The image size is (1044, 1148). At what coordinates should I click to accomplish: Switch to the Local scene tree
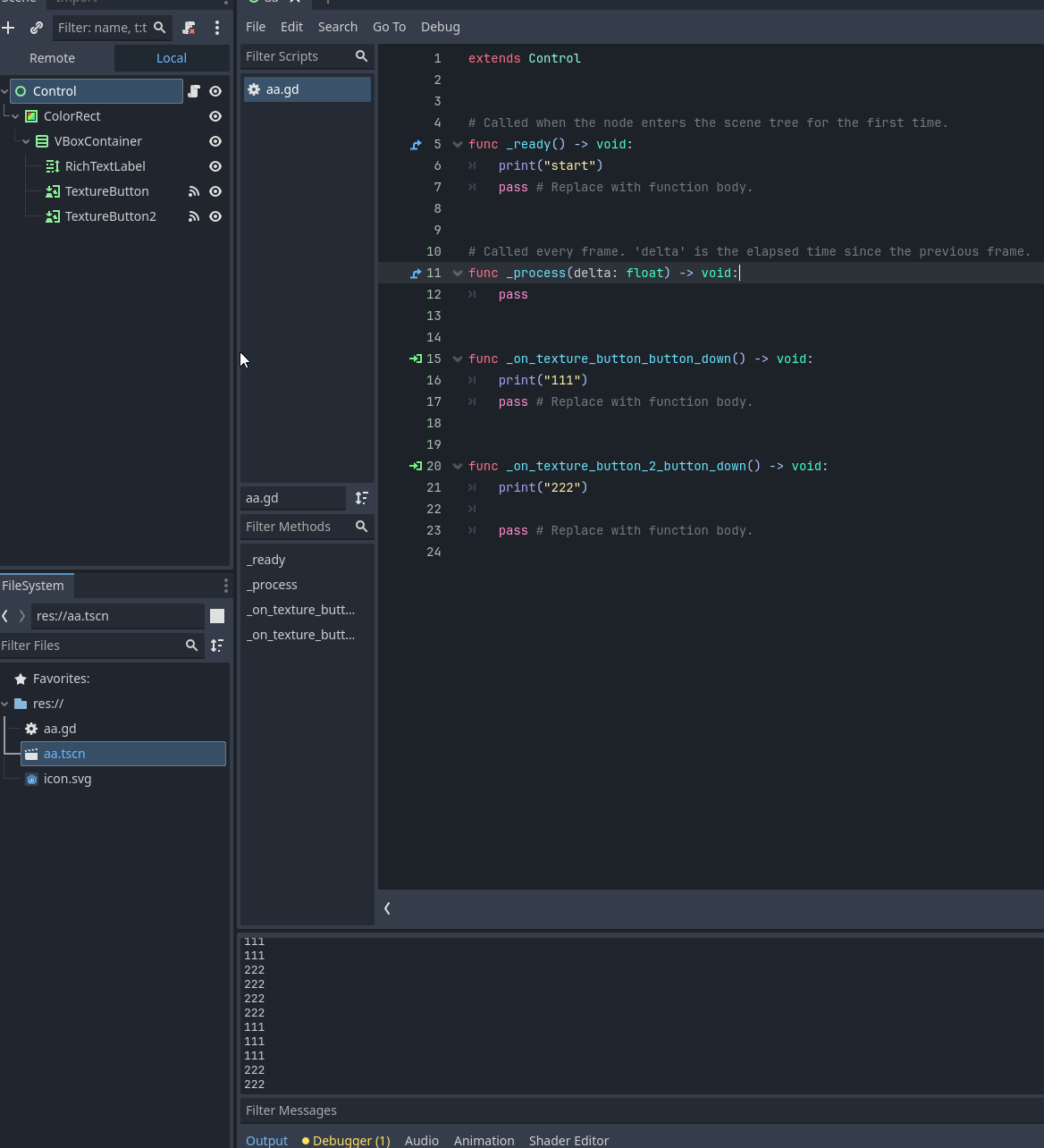(172, 58)
